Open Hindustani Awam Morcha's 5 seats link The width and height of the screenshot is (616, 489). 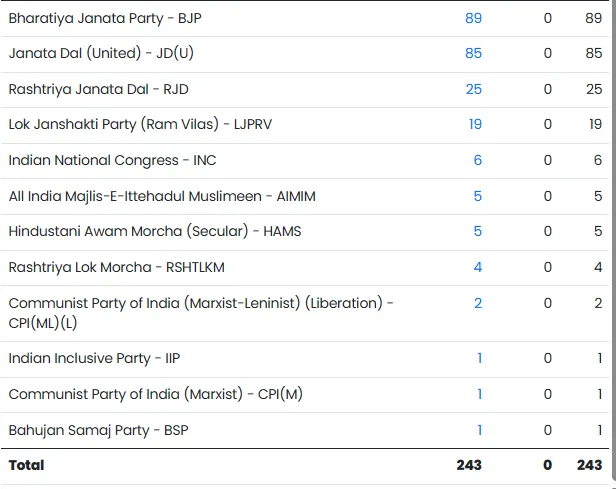click(x=477, y=231)
